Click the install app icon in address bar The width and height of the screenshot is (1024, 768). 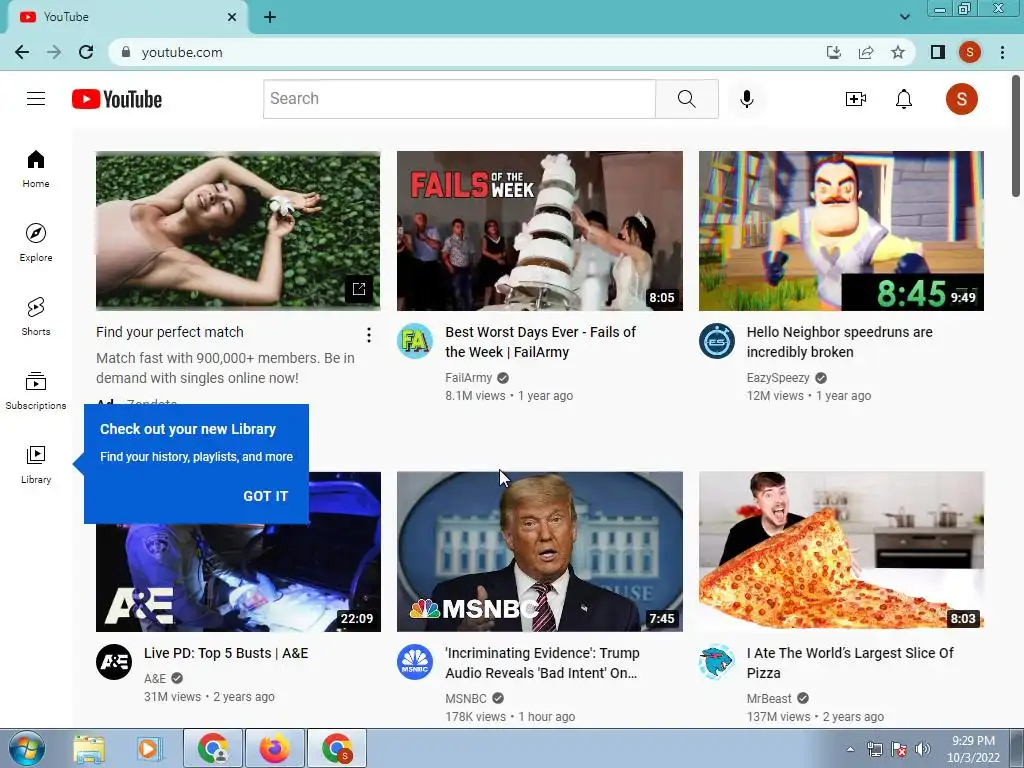click(834, 52)
